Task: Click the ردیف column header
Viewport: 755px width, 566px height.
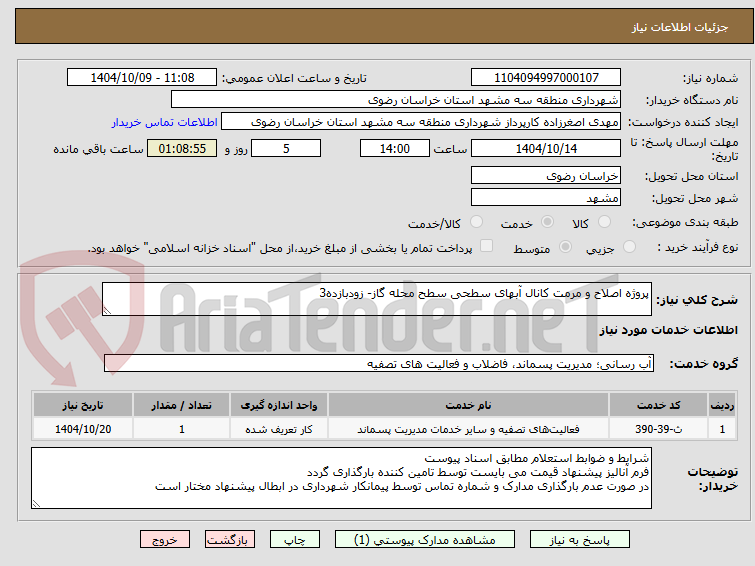Action: pyautogui.click(x=722, y=405)
